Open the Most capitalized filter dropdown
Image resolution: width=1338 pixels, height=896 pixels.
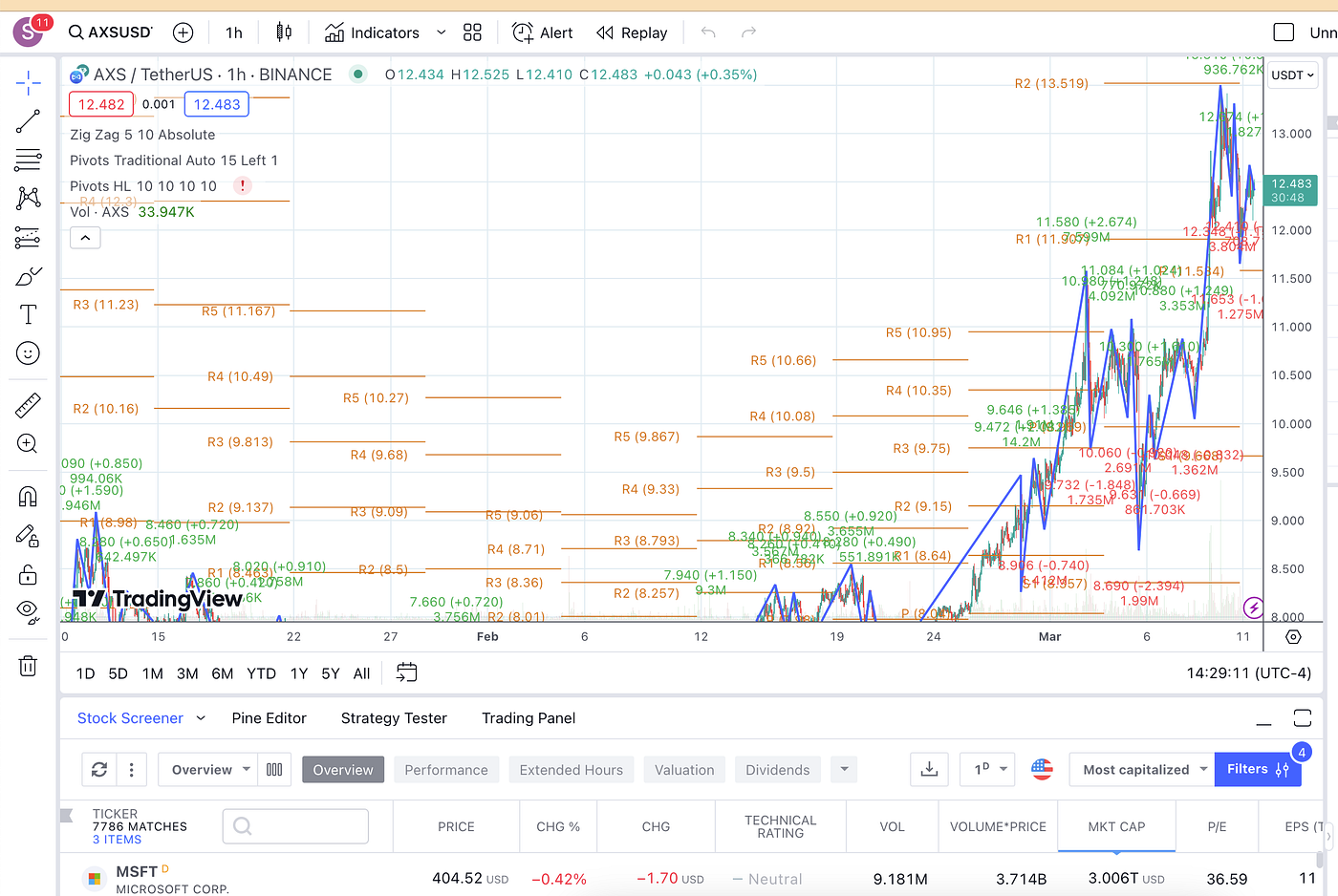pos(1142,769)
